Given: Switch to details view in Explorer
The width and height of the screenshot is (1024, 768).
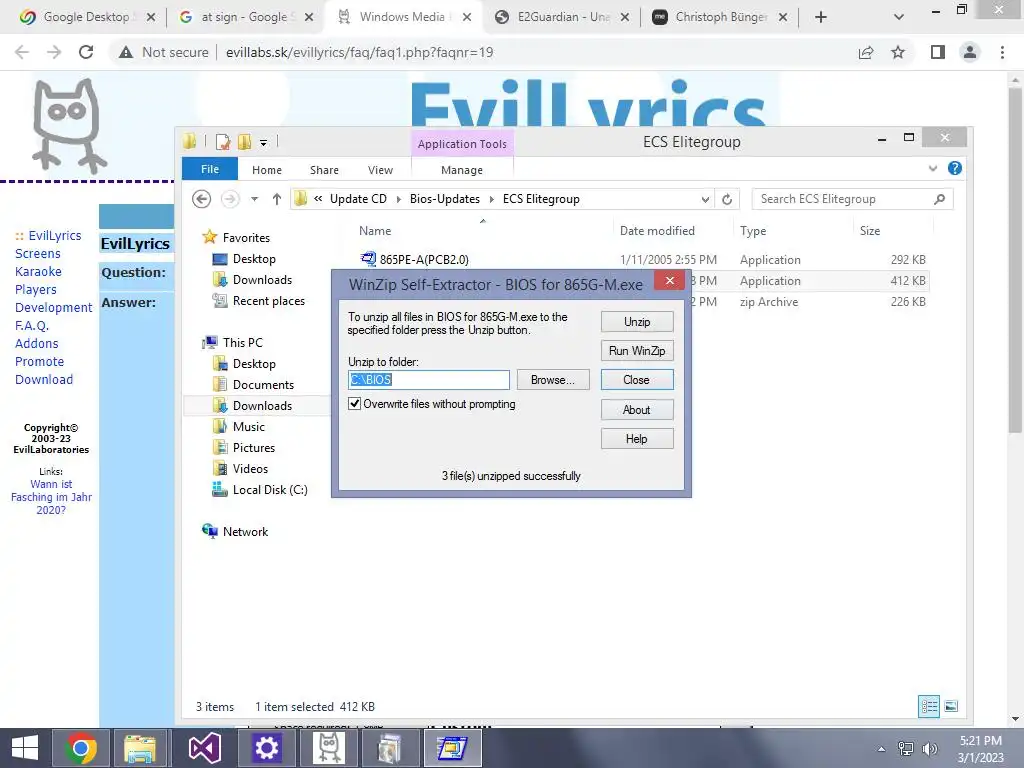Looking at the screenshot, I should 929,707.
